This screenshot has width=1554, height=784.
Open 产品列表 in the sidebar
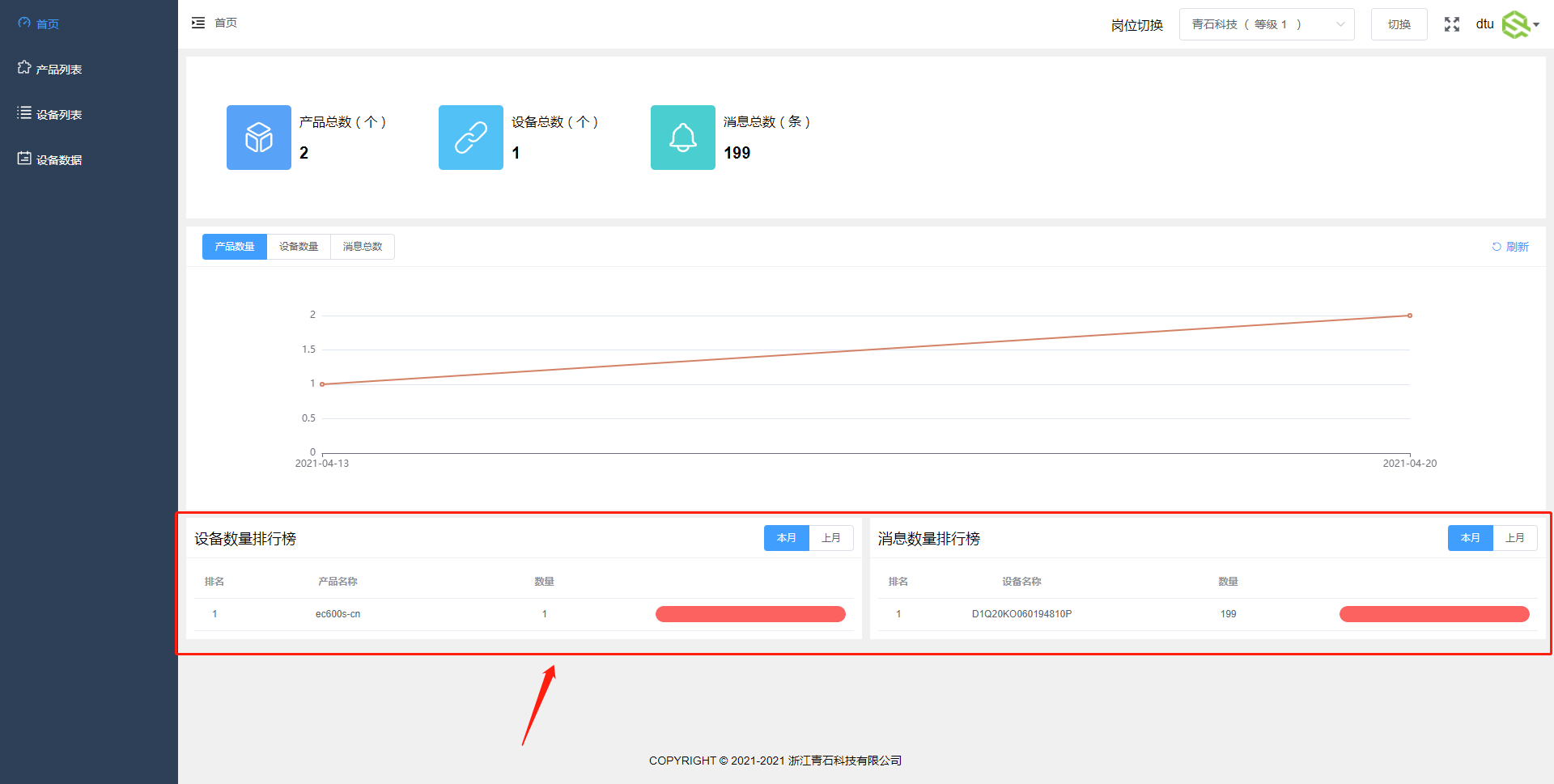tap(58, 70)
